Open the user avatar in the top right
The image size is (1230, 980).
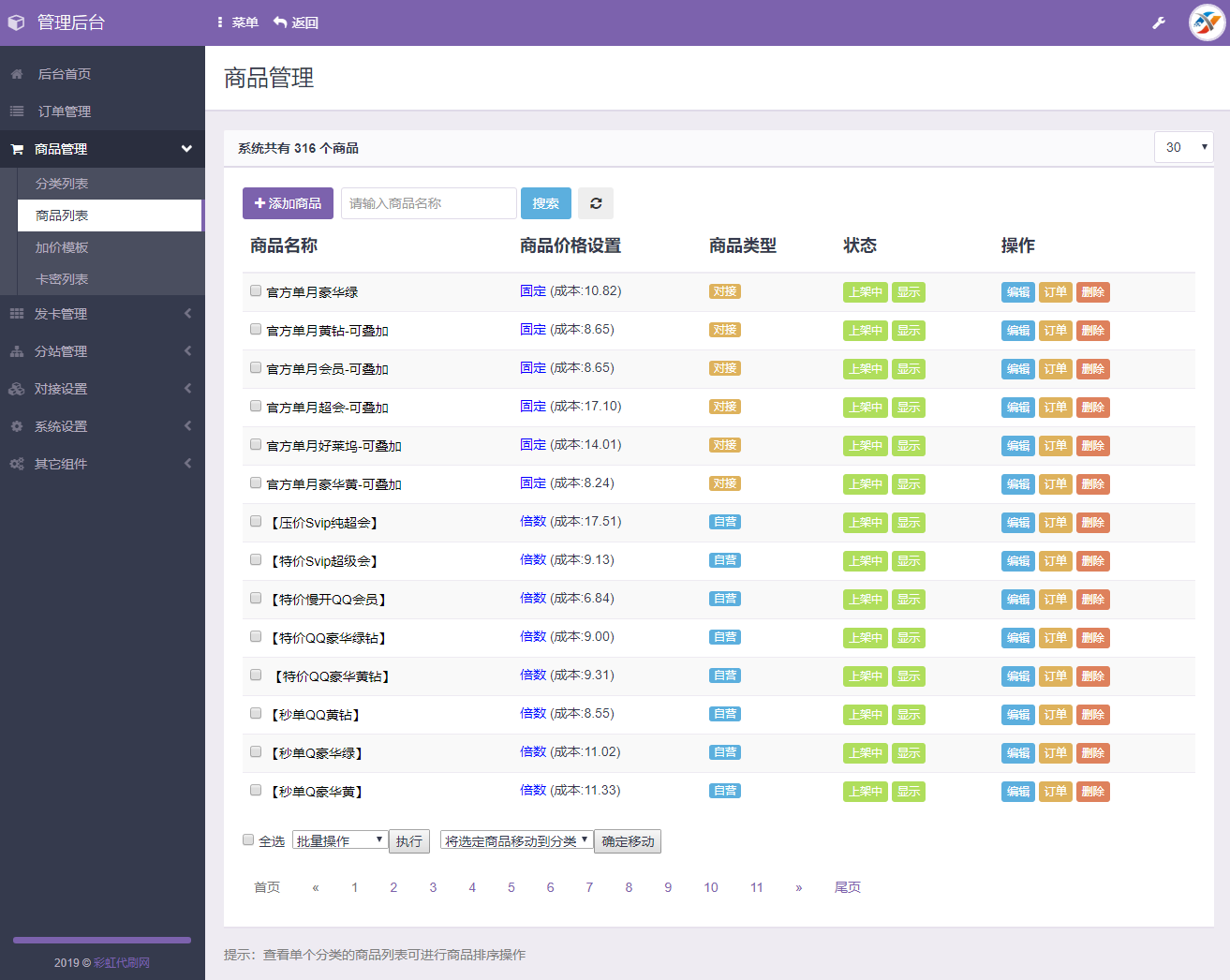click(1208, 22)
